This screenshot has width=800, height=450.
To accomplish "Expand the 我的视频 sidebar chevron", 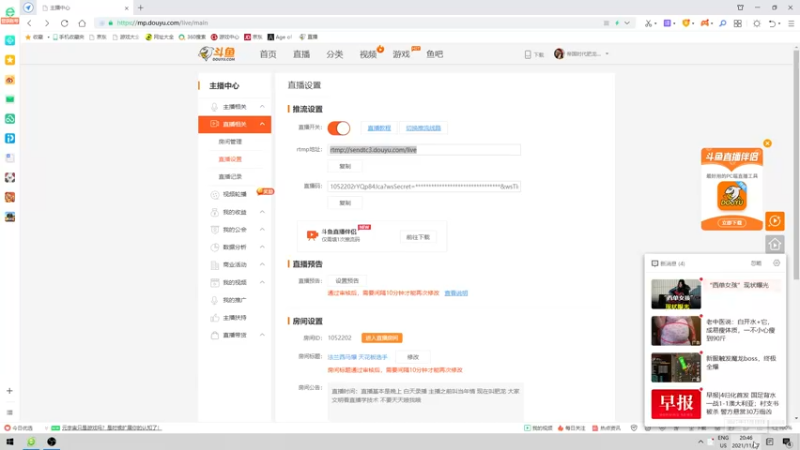I will click(262, 282).
